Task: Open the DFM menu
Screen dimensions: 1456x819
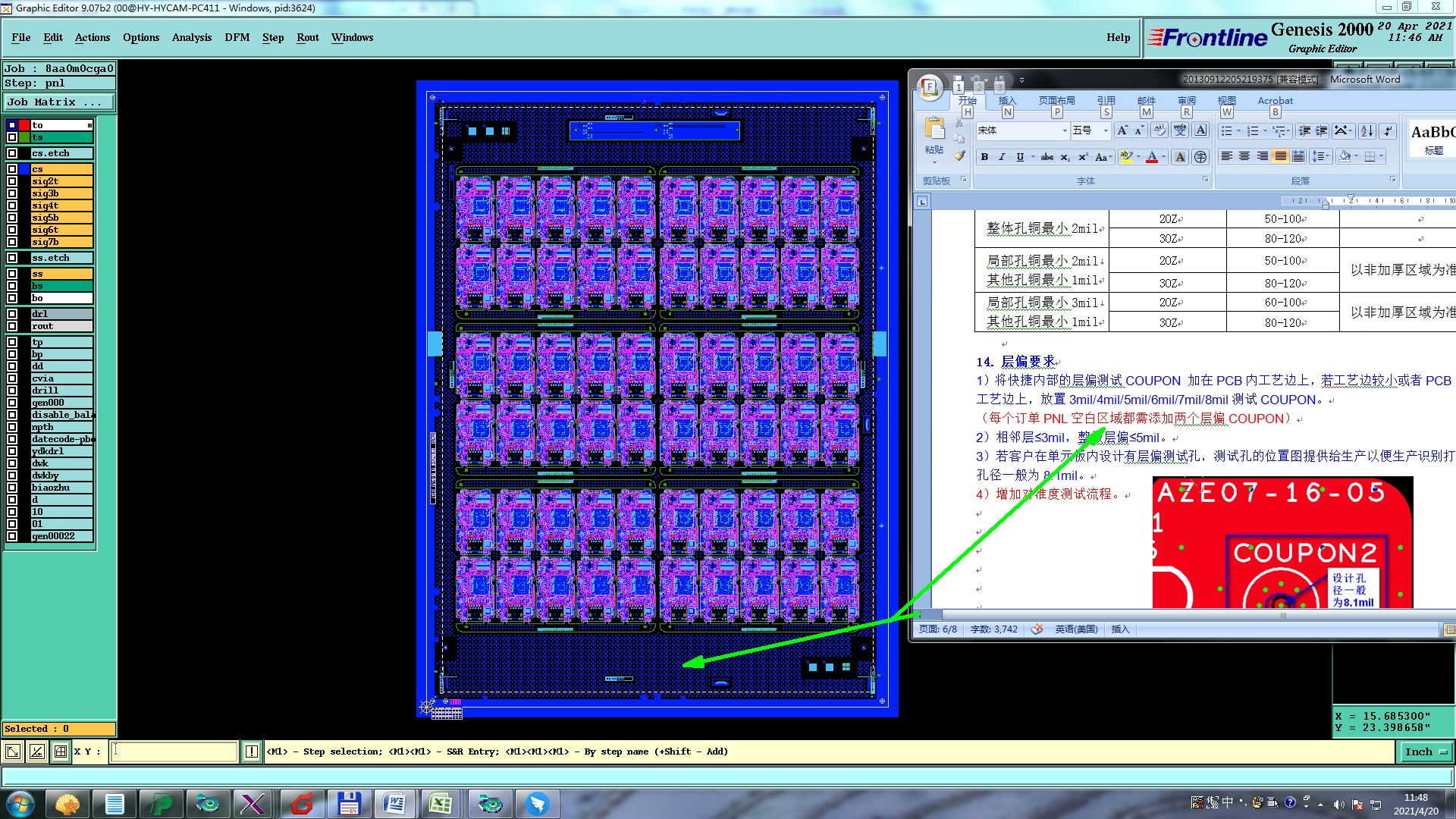Action: click(x=237, y=37)
